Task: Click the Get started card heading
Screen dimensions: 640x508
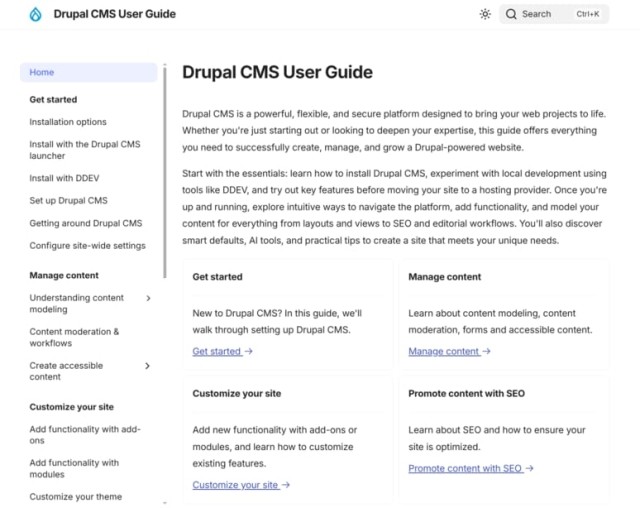Action: point(218,277)
